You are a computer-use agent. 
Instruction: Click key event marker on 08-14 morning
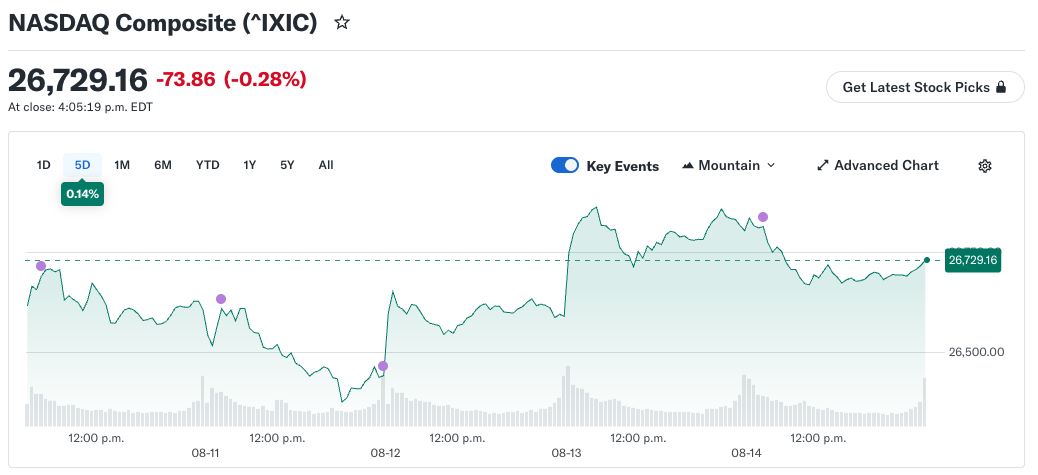(x=763, y=217)
